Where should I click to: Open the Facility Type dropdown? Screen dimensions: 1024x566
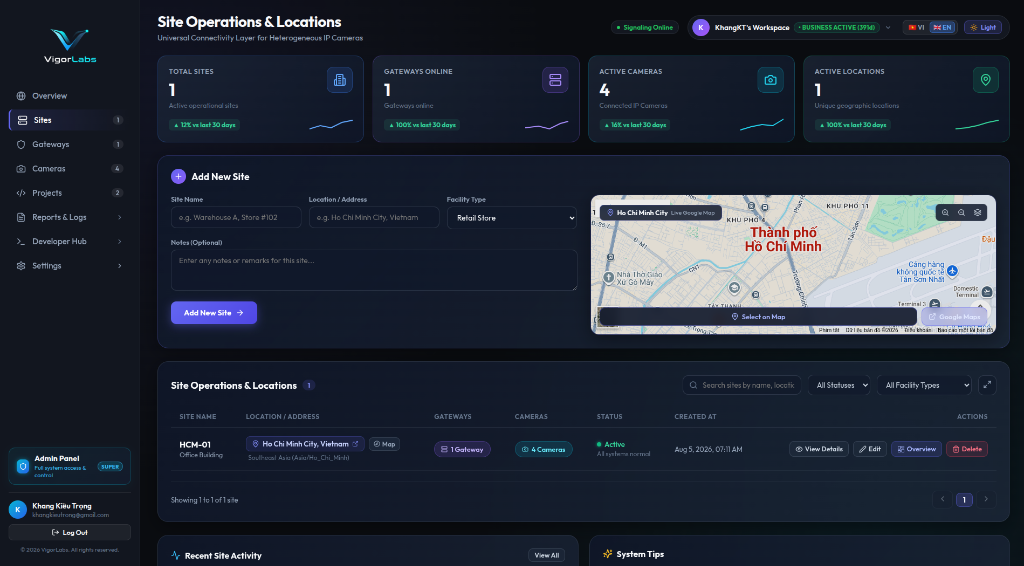[x=511, y=218]
